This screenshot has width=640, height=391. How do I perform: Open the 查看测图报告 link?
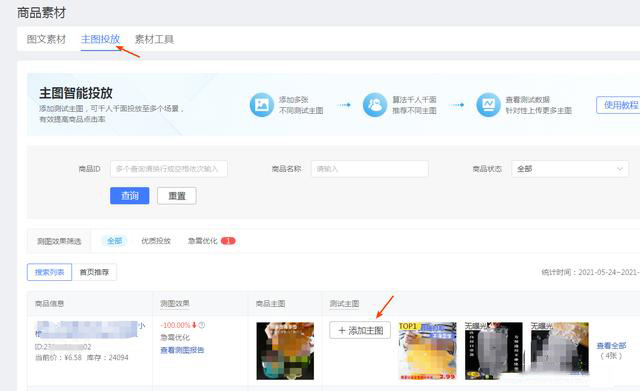coord(182,350)
